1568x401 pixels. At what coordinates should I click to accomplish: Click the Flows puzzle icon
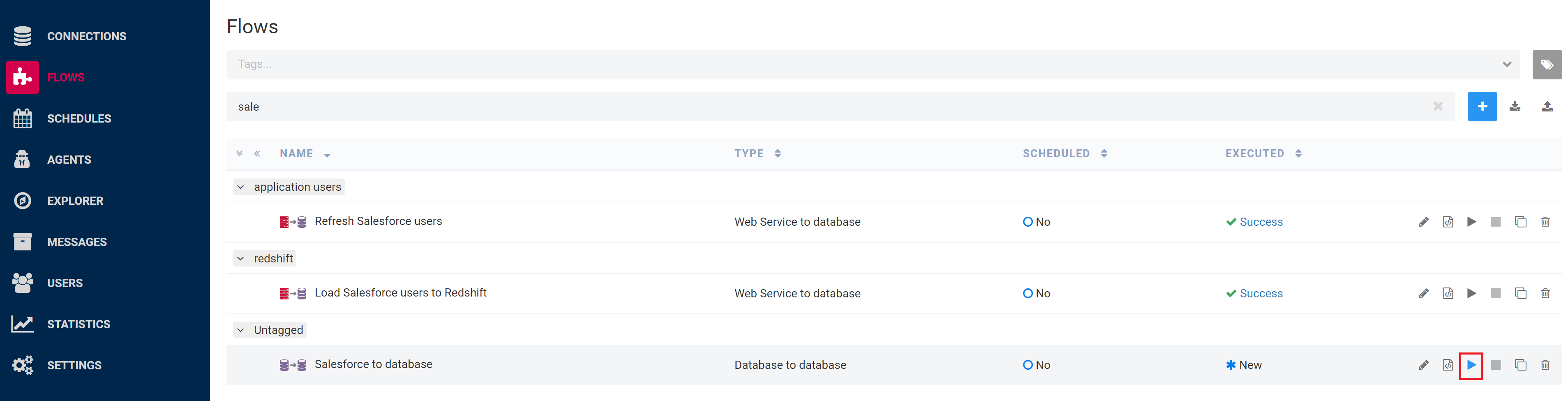click(23, 77)
